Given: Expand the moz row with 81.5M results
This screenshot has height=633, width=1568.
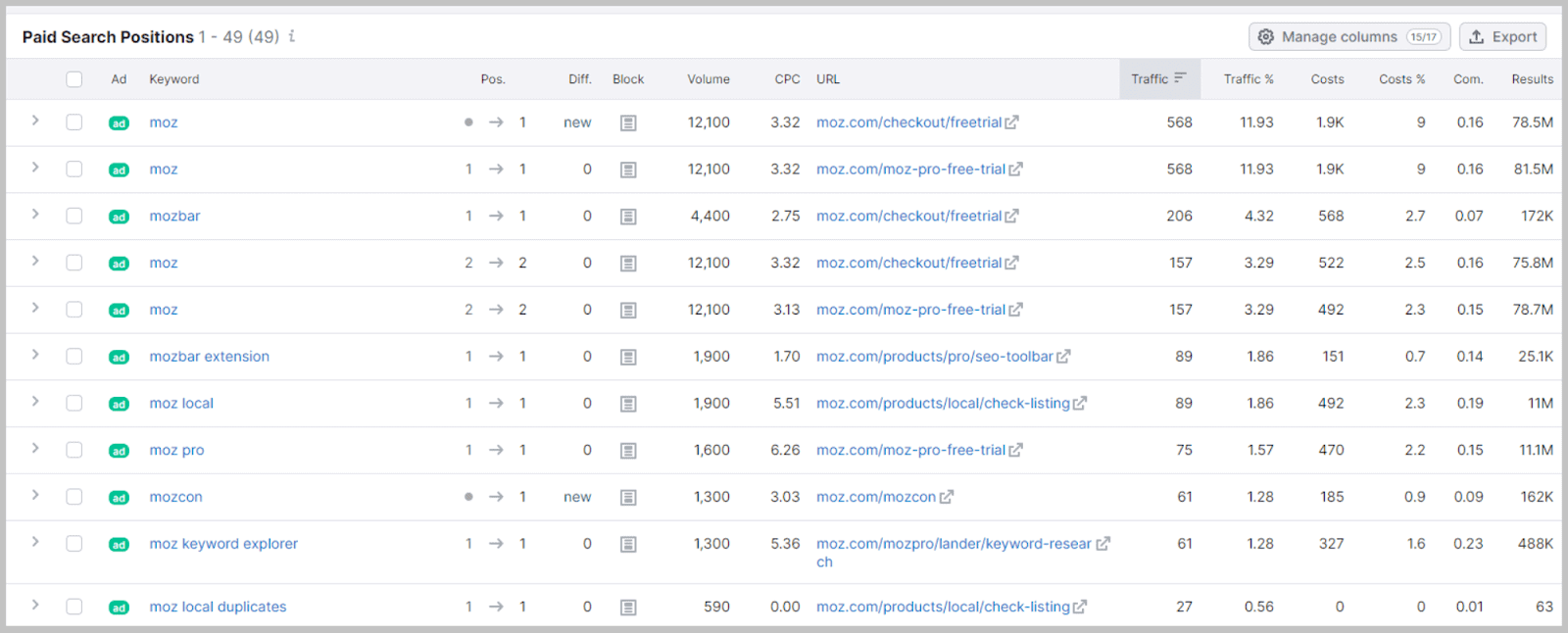Looking at the screenshot, I should (x=35, y=168).
